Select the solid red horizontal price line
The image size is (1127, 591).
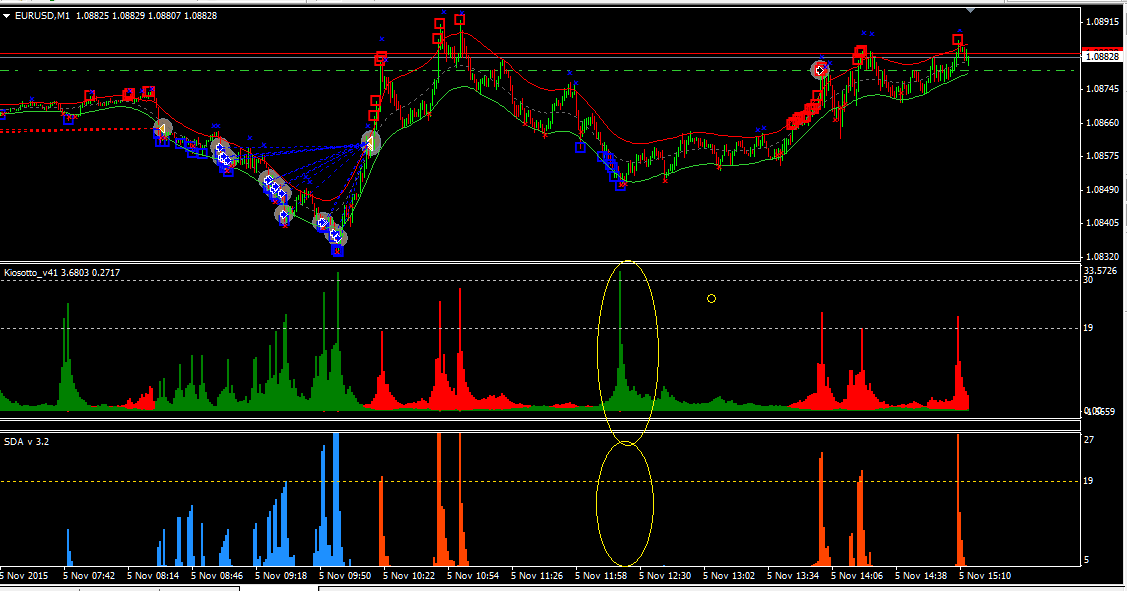pyautogui.click(x=539, y=54)
